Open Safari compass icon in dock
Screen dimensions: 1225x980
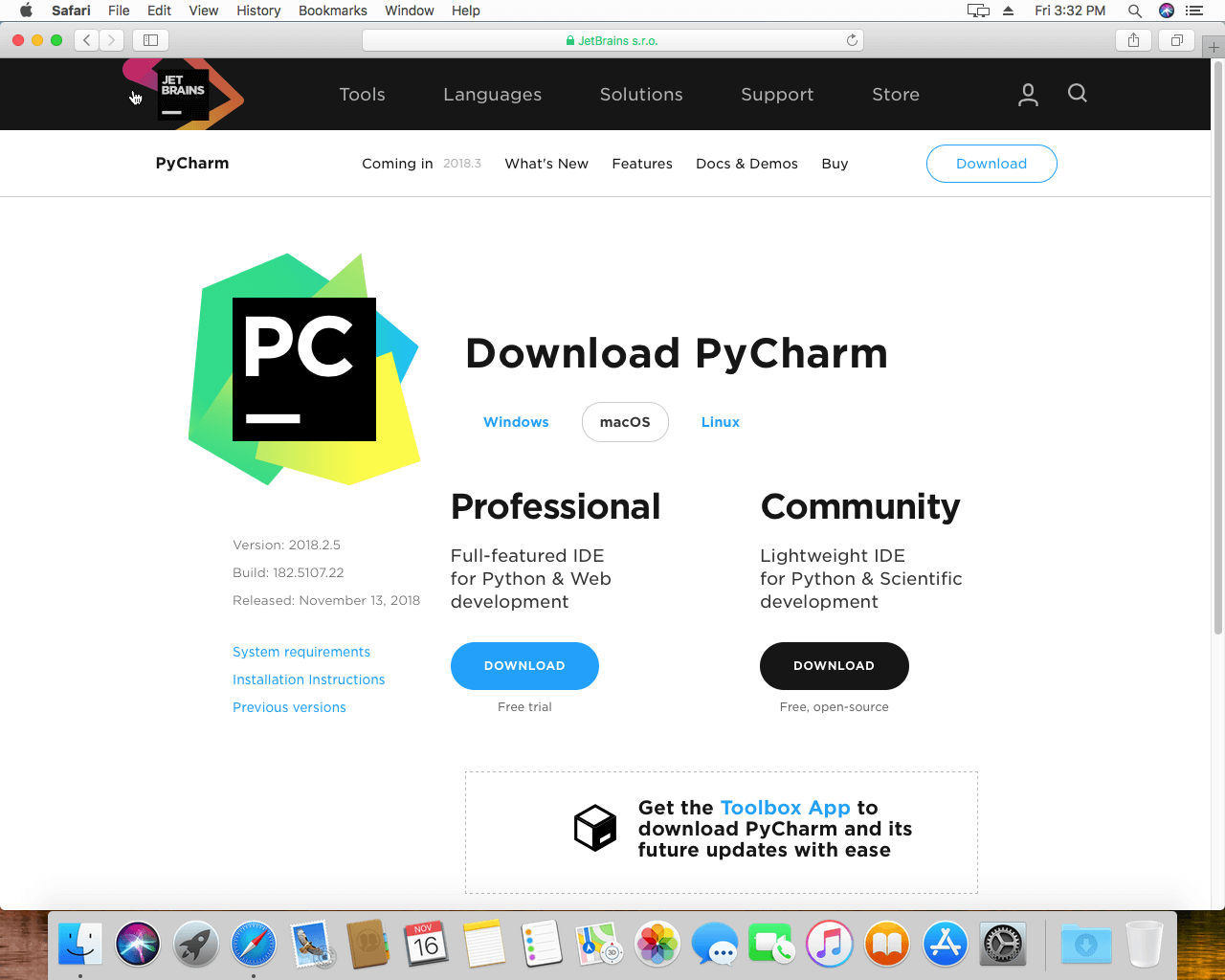tap(254, 945)
